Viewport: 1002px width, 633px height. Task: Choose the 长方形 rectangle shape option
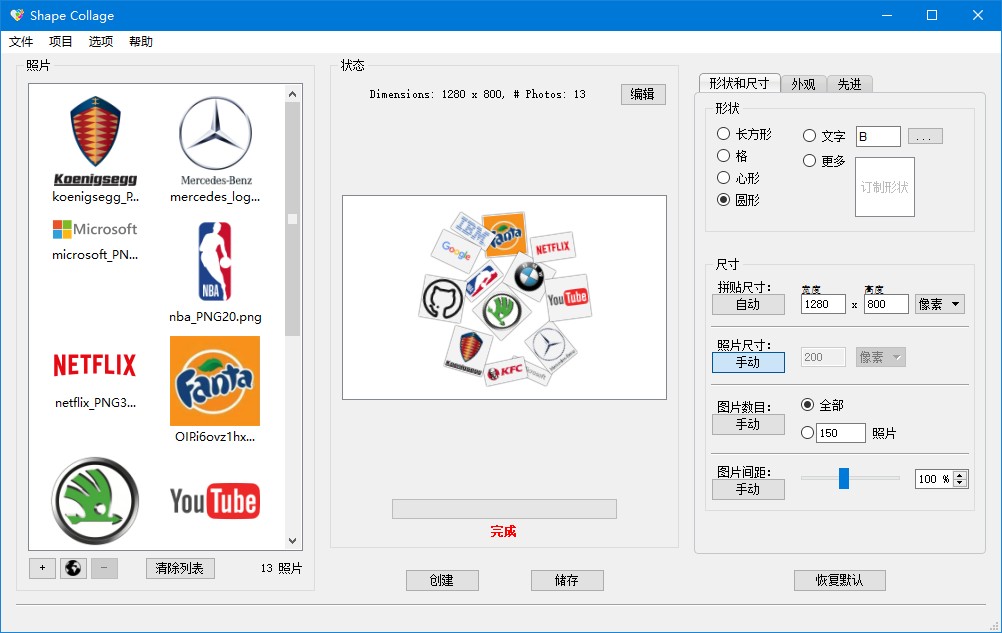click(744, 134)
